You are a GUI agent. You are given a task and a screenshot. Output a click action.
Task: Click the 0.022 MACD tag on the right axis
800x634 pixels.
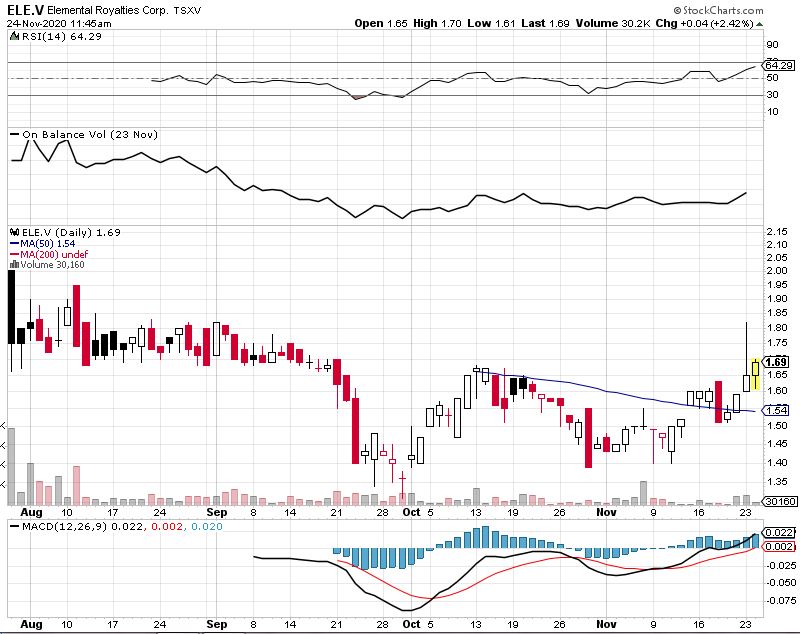(x=780, y=532)
